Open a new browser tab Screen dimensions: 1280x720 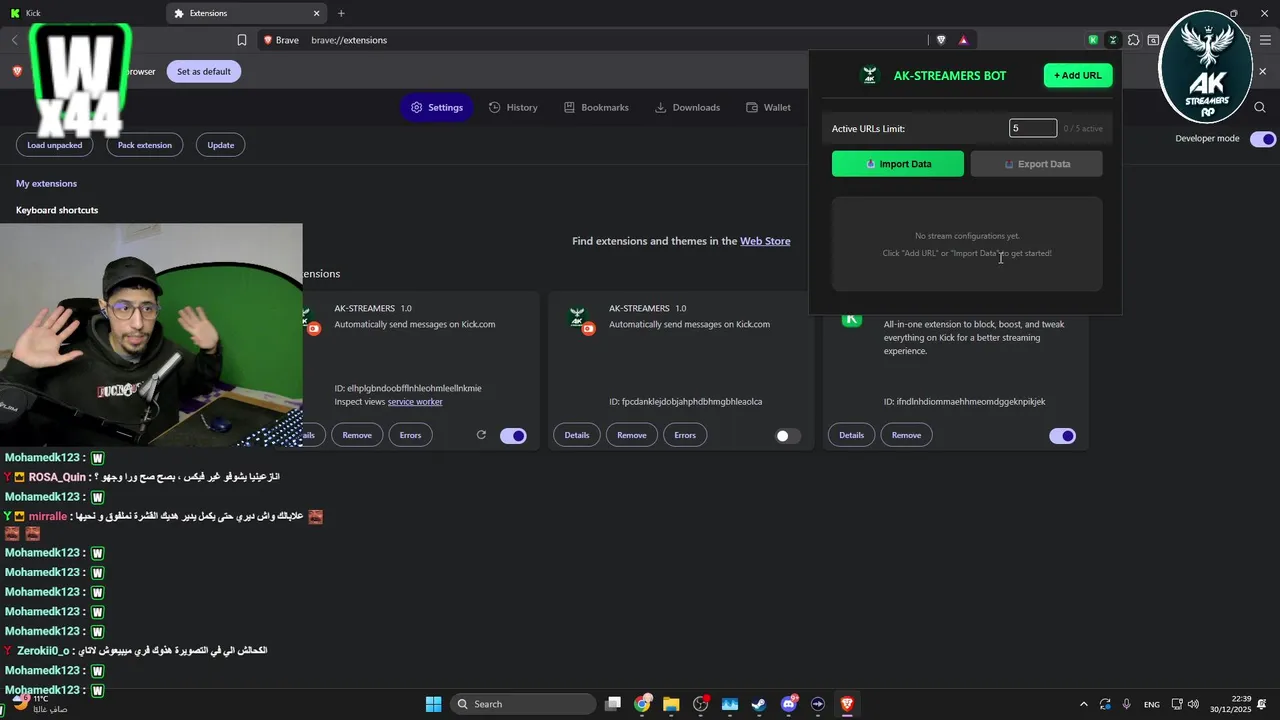coord(341,13)
